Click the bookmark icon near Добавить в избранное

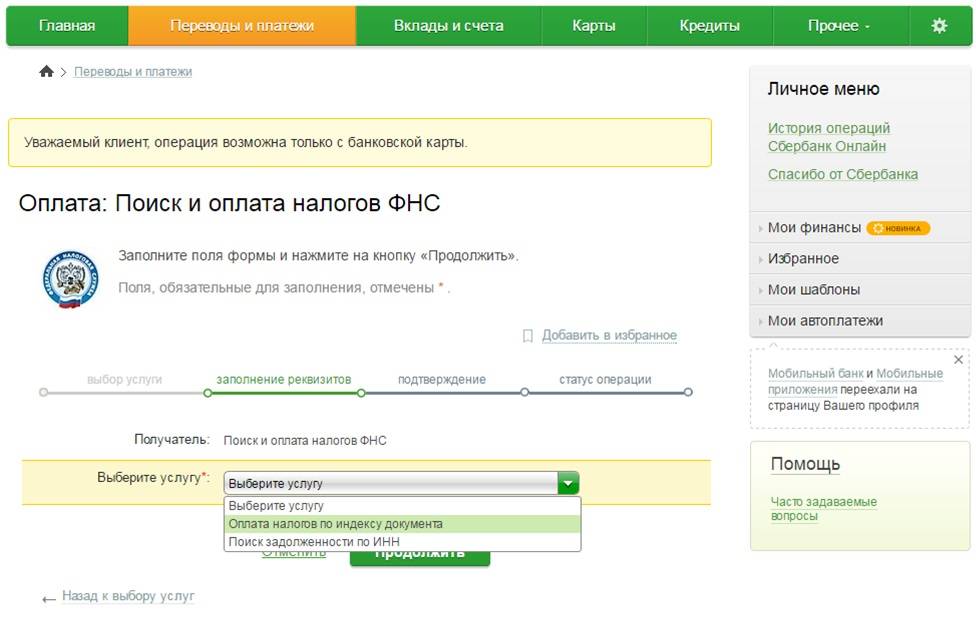pyautogui.click(x=528, y=336)
